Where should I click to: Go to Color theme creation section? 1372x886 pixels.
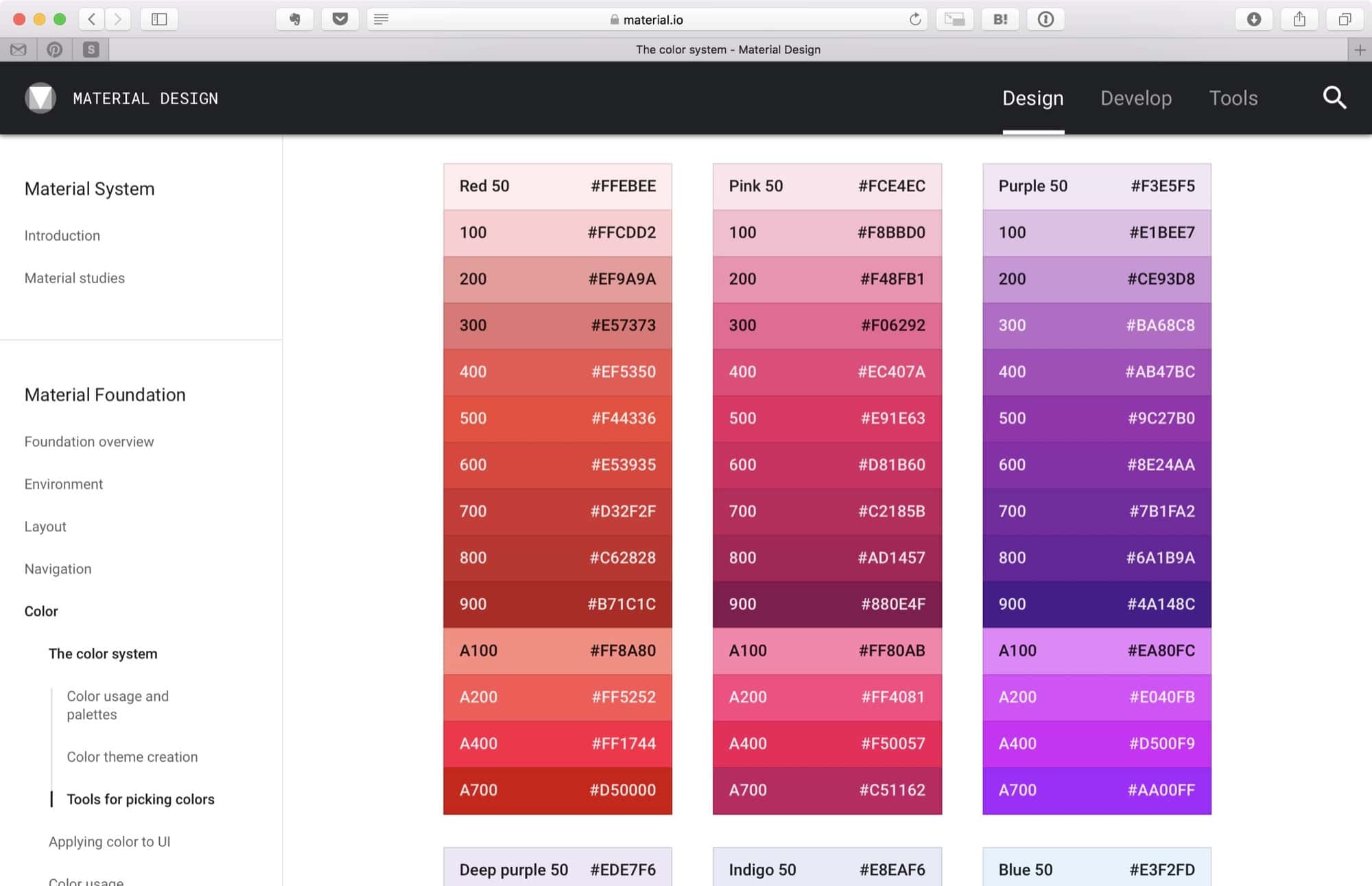pos(132,756)
